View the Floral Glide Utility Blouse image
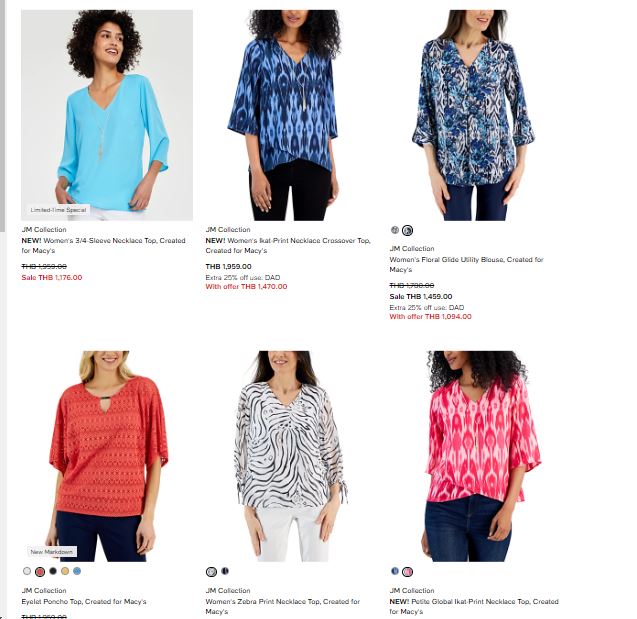Image resolution: width=637 pixels, height=619 pixels. click(x=474, y=115)
